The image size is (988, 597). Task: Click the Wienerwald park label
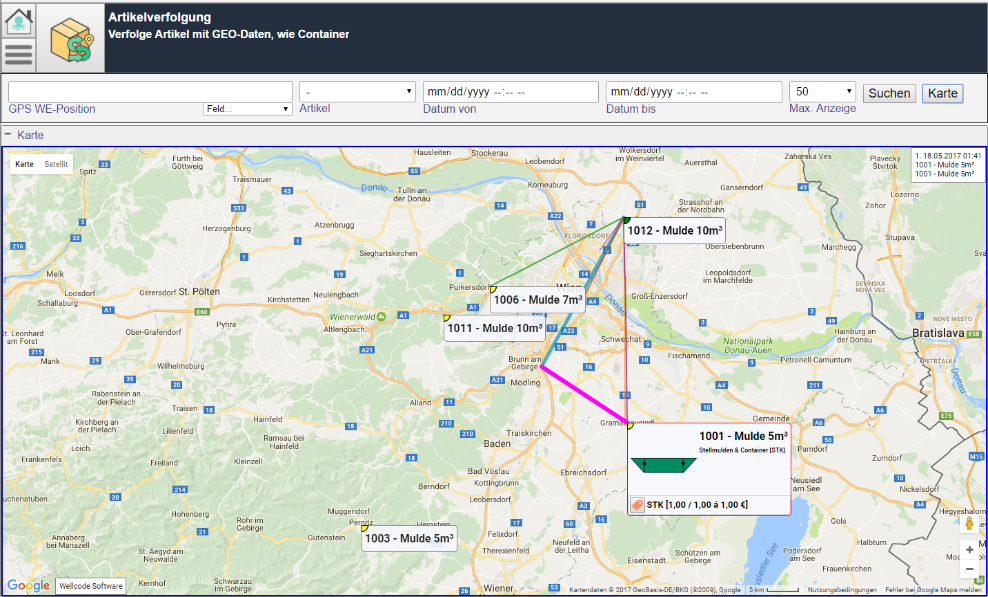tap(353, 316)
